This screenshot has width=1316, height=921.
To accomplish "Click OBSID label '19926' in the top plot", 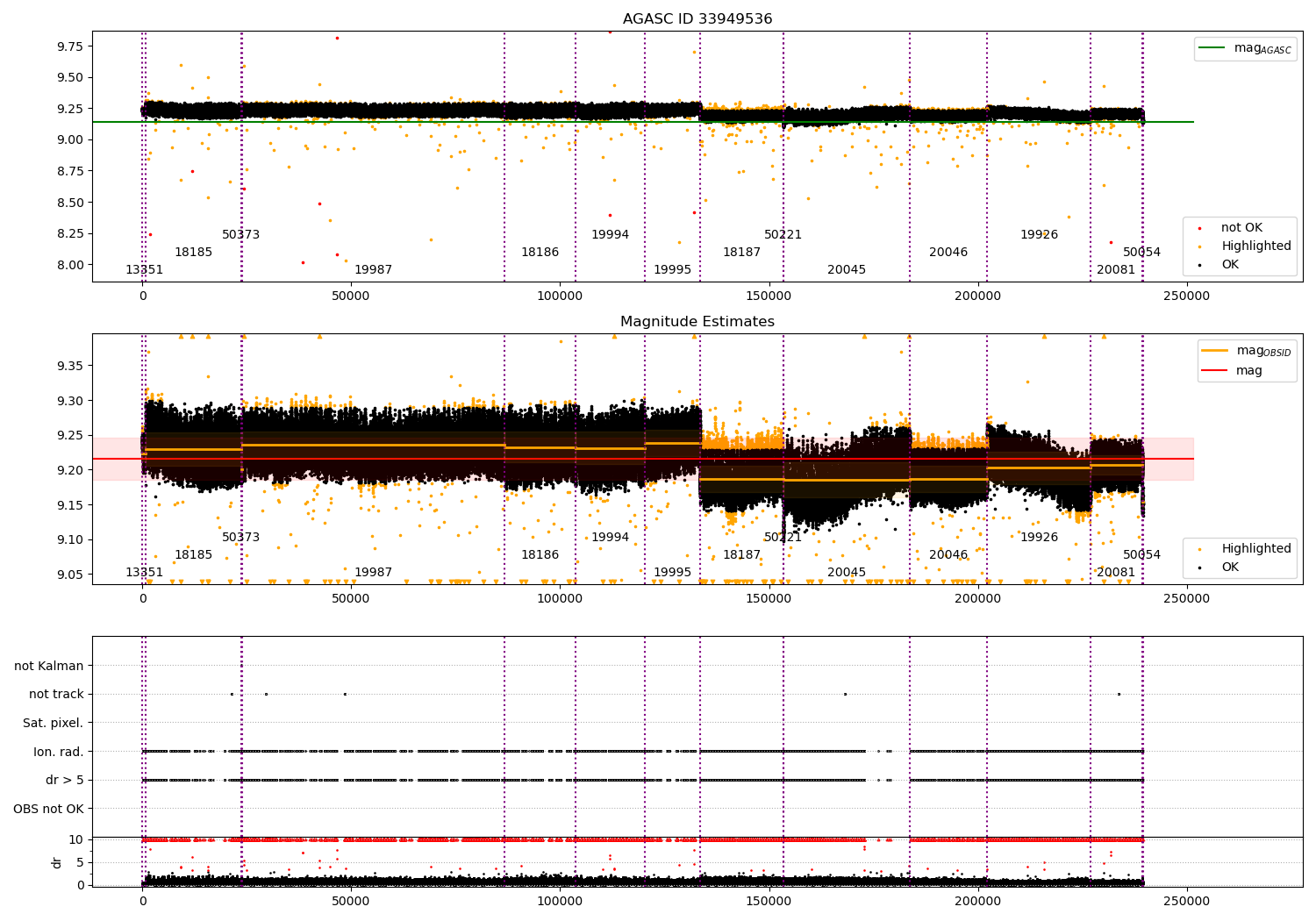I will pos(1040,235).
